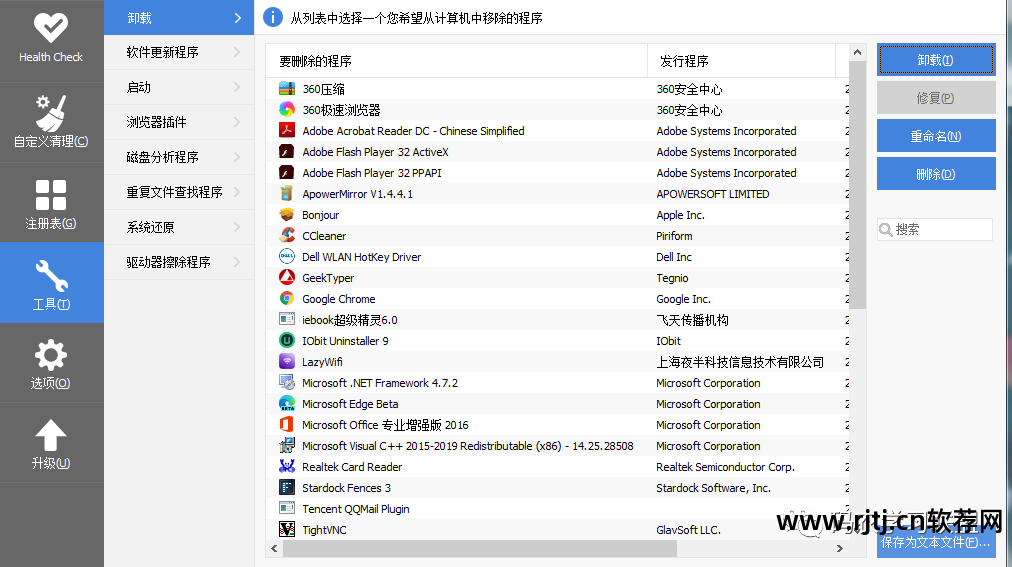Click the 360极速浏览器 icon
This screenshot has height=567, width=1012.
[x=287, y=110]
